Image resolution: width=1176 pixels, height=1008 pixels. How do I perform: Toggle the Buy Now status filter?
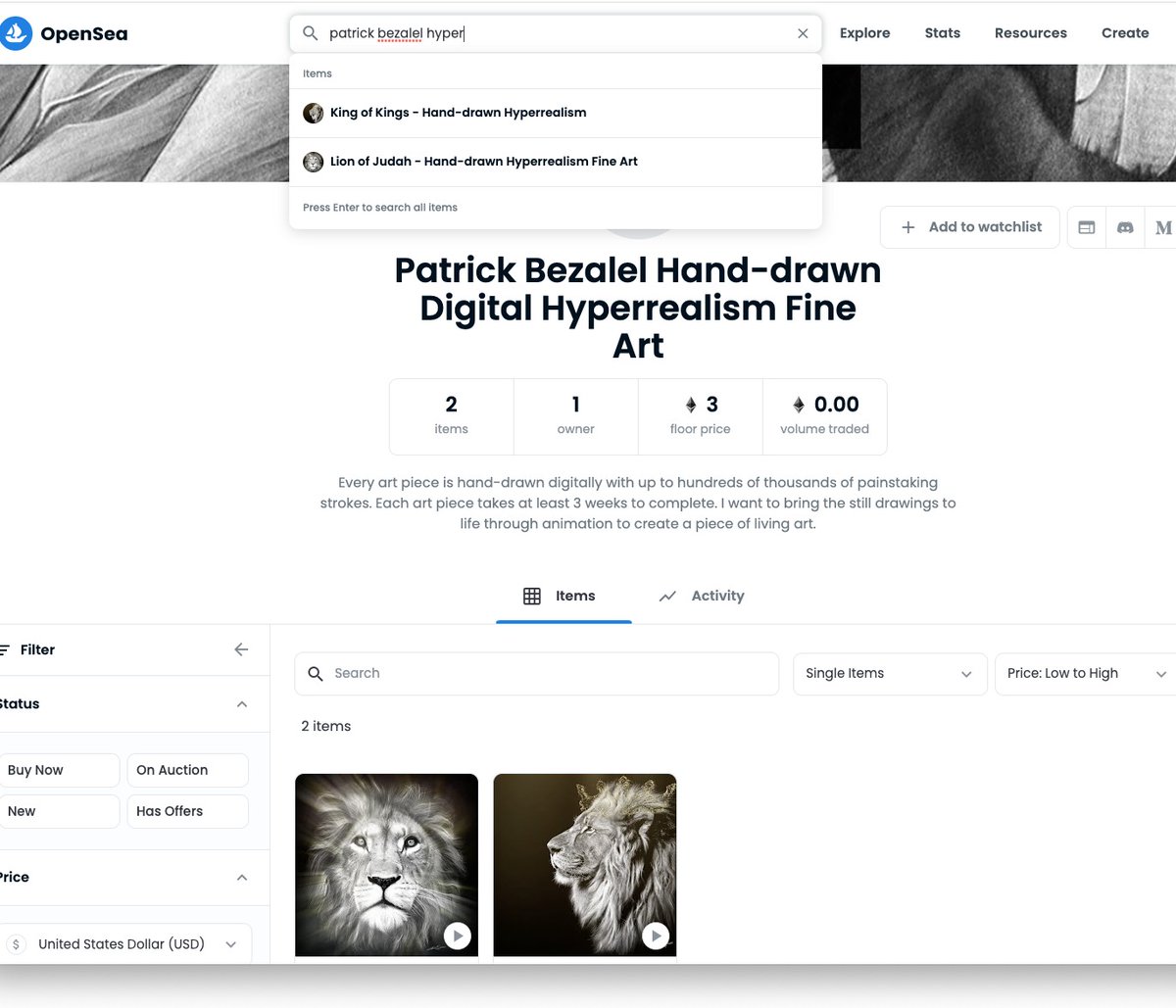pyautogui.click(x=59, y=770)
